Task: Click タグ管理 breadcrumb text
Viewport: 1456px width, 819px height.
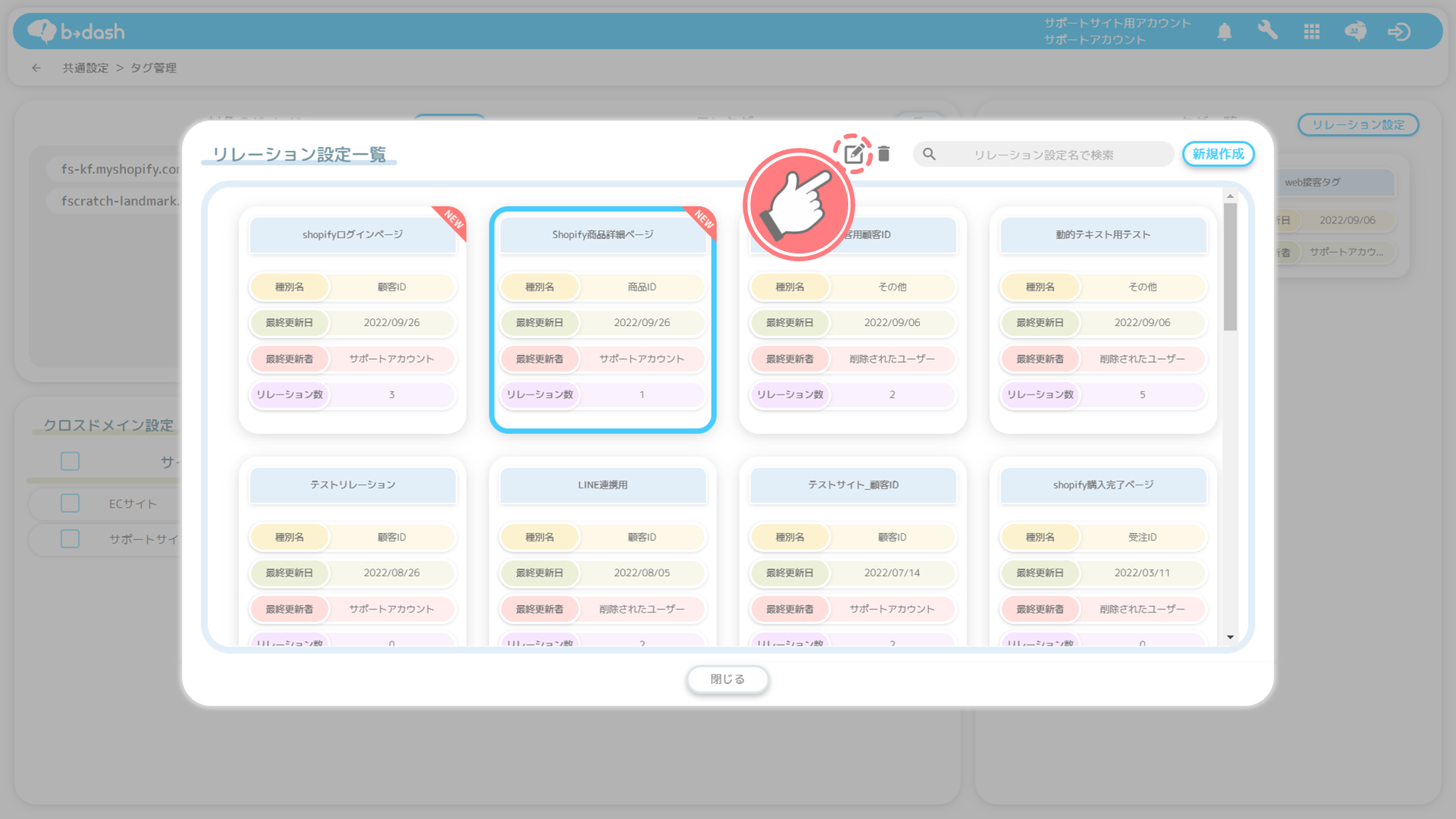Action: pos(153,68)
